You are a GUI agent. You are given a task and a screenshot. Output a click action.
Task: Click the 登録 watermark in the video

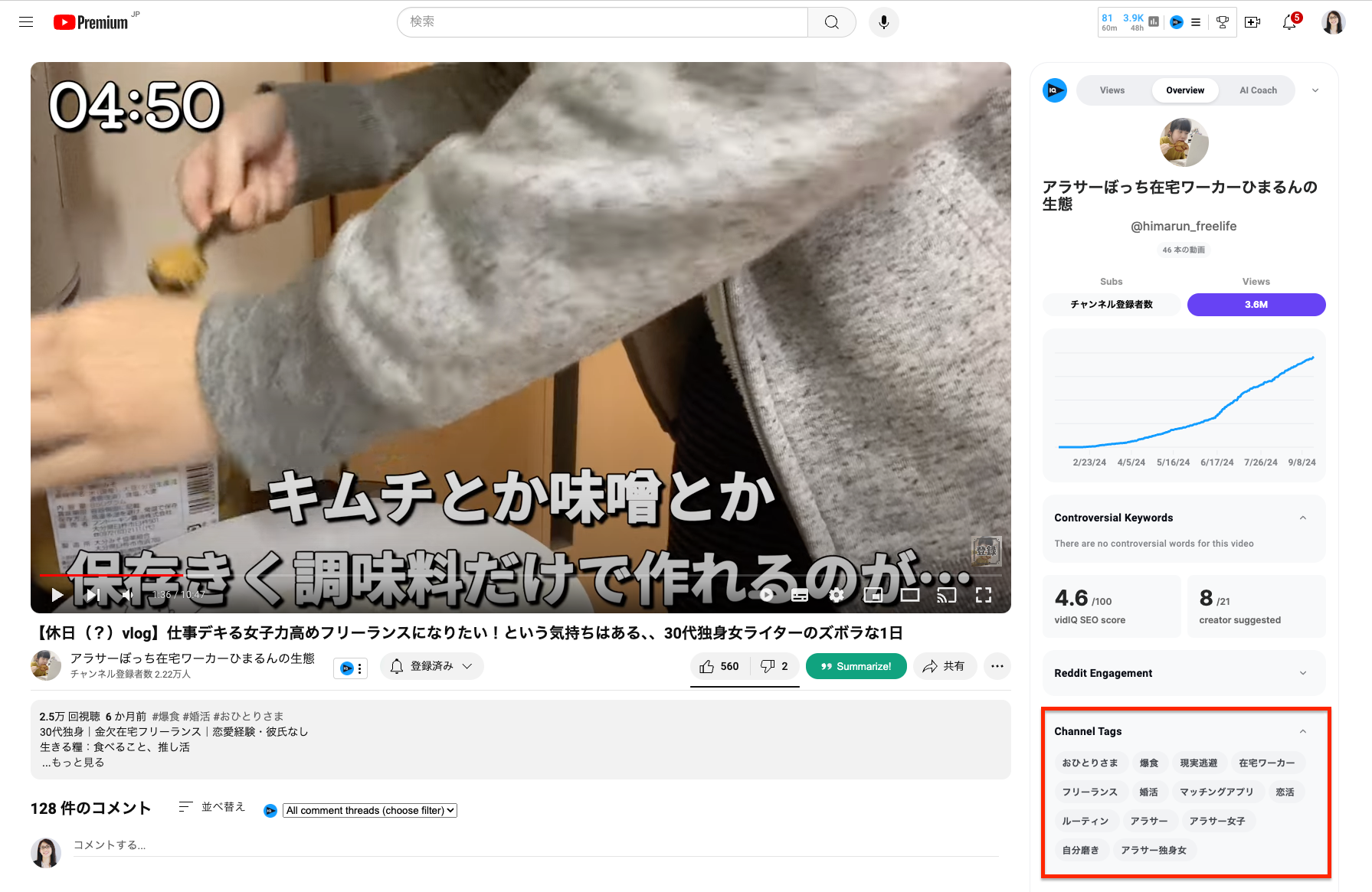pos(986,551)
